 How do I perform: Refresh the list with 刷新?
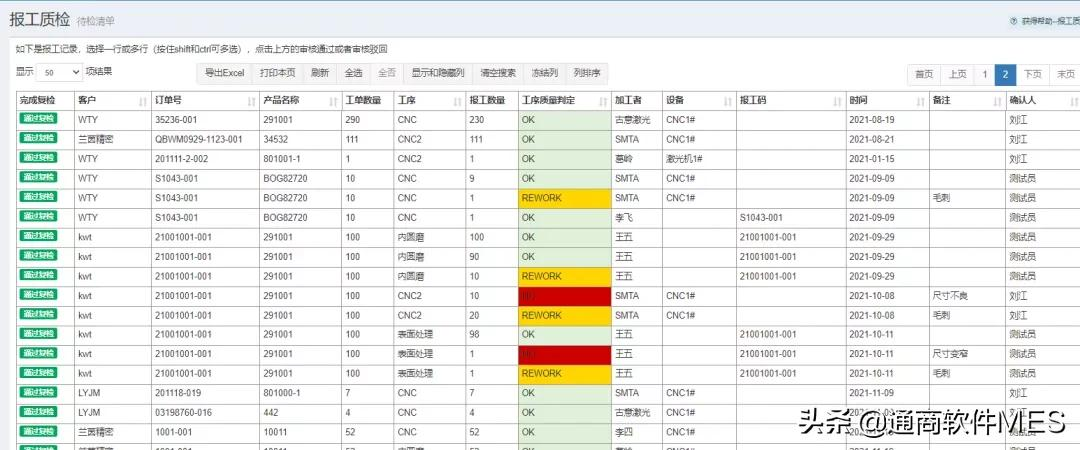pyautogui.click(x=320, y=73)
